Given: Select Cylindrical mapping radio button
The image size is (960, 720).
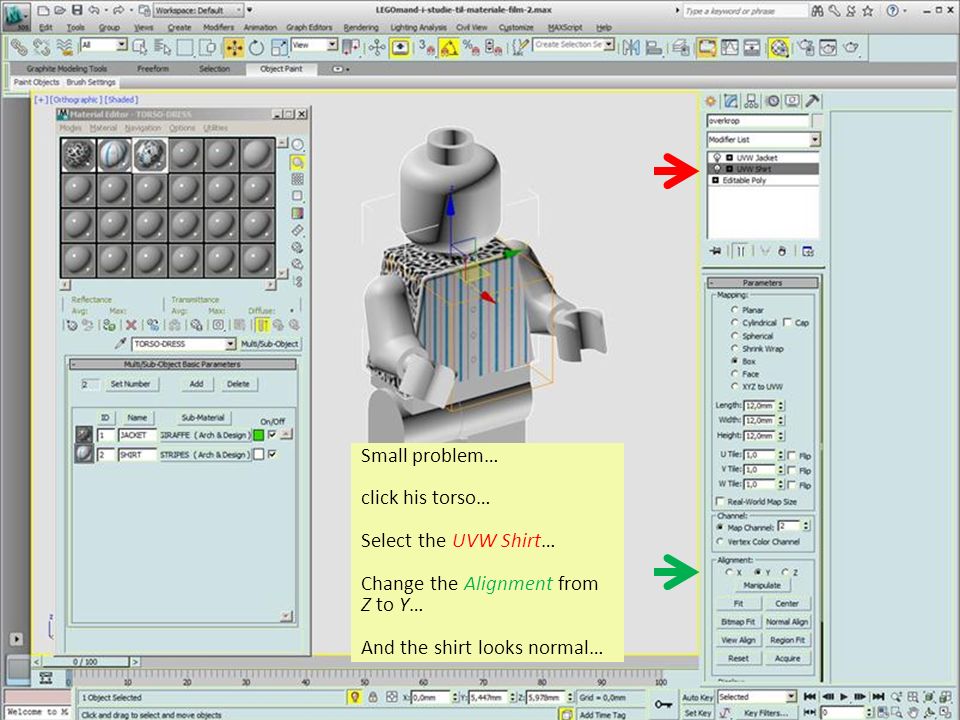Looking at the screenshot, I should (x=734, y=323).
